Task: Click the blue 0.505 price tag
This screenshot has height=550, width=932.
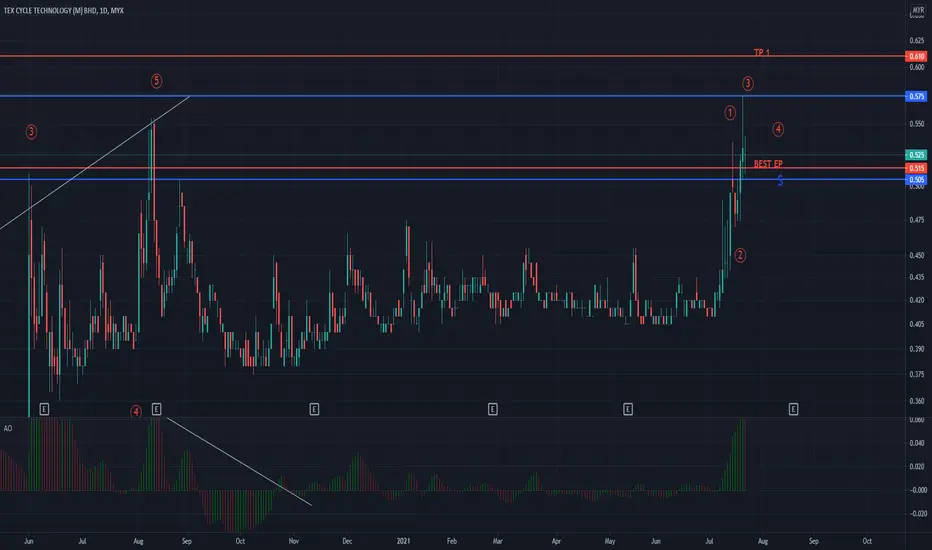Action: tap(916, 180)
